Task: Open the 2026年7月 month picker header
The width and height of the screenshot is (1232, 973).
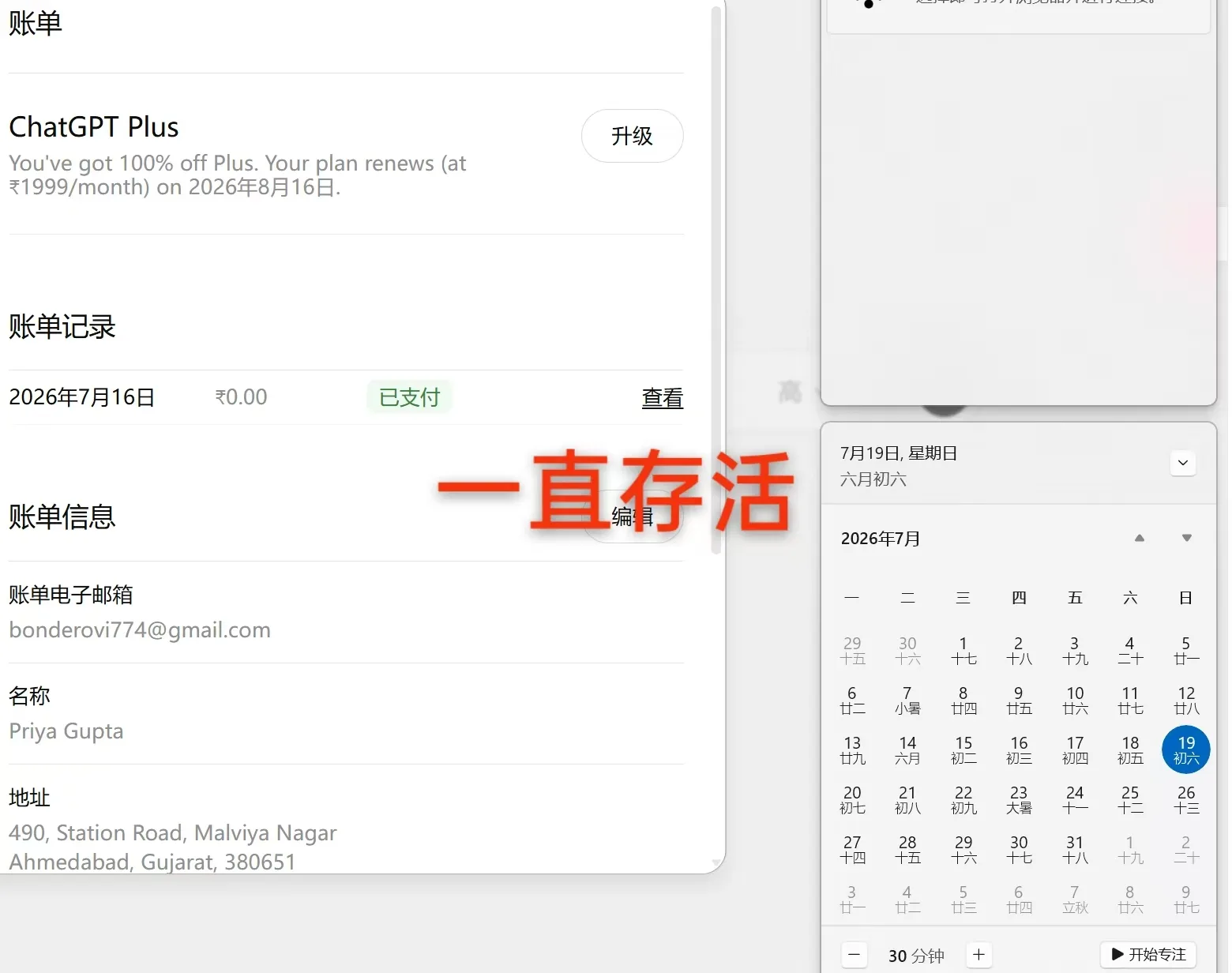Action: pos(881,539)
